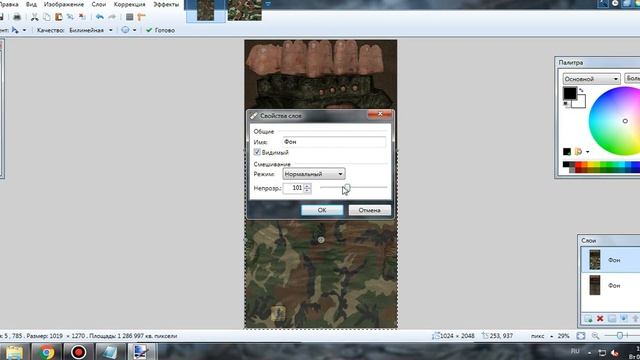The height and width of the screenshot is (360, 640).
Task: Switch to the first dark image thumbnail tab
Action: point(206,11)
